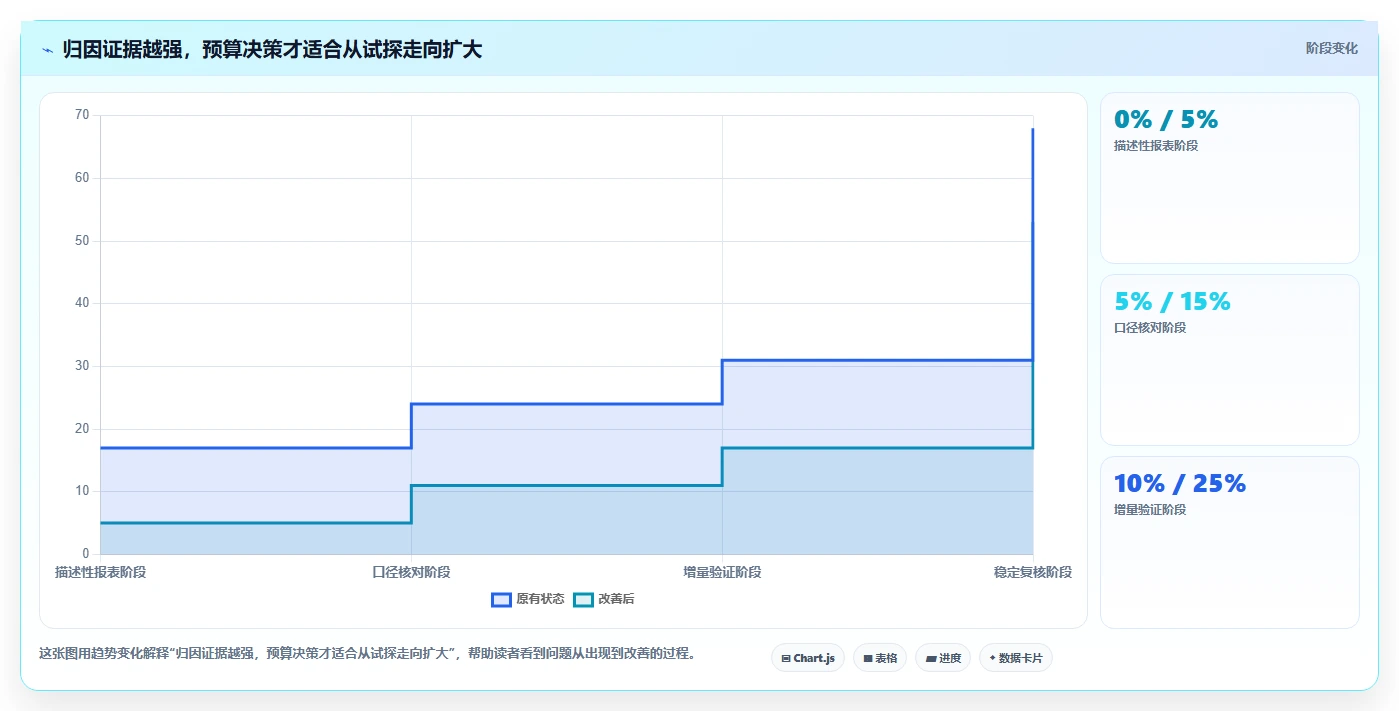Toggle the 改善后 legend item
The width and height of the screenshot is (1399, 711).
604,599
